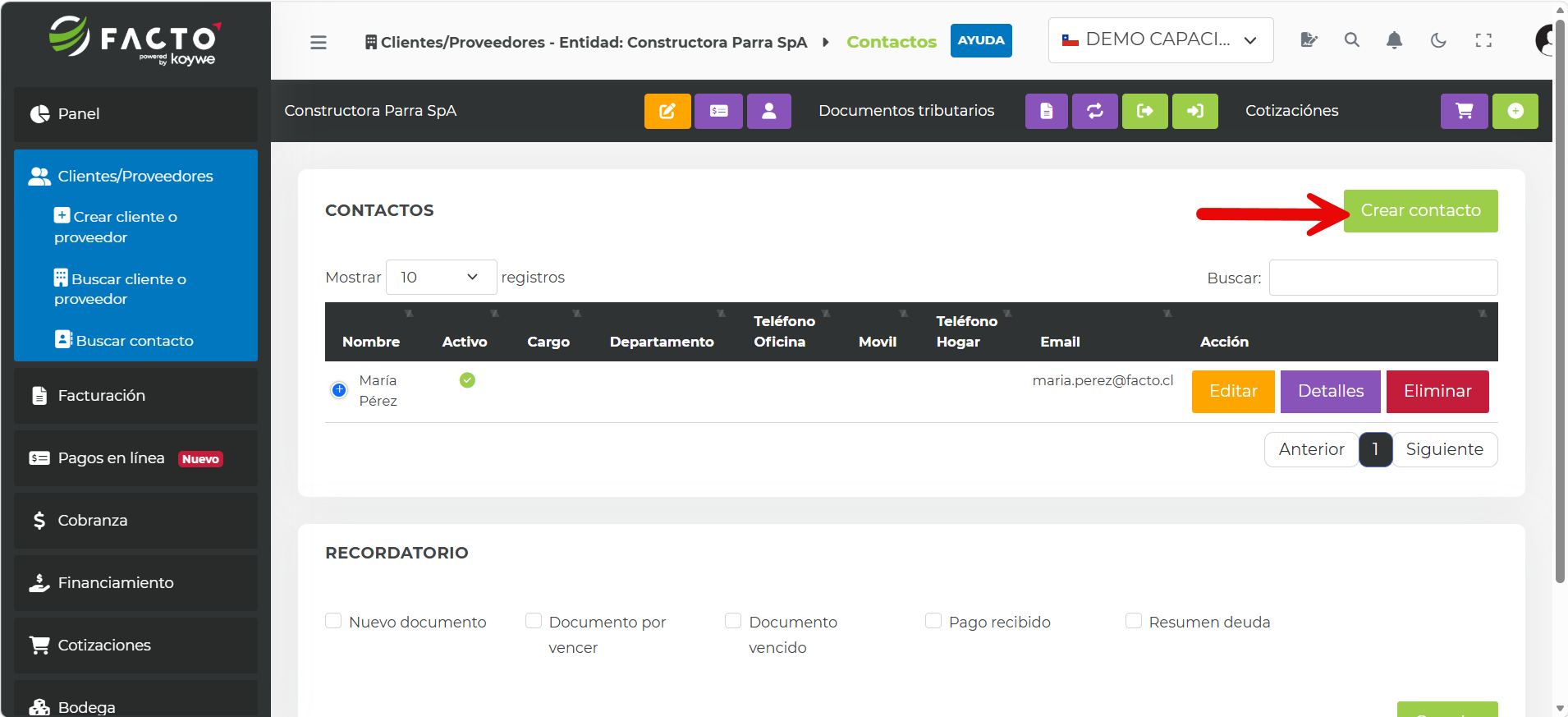Open the purple payment card icon

click(x=718, y=111)
